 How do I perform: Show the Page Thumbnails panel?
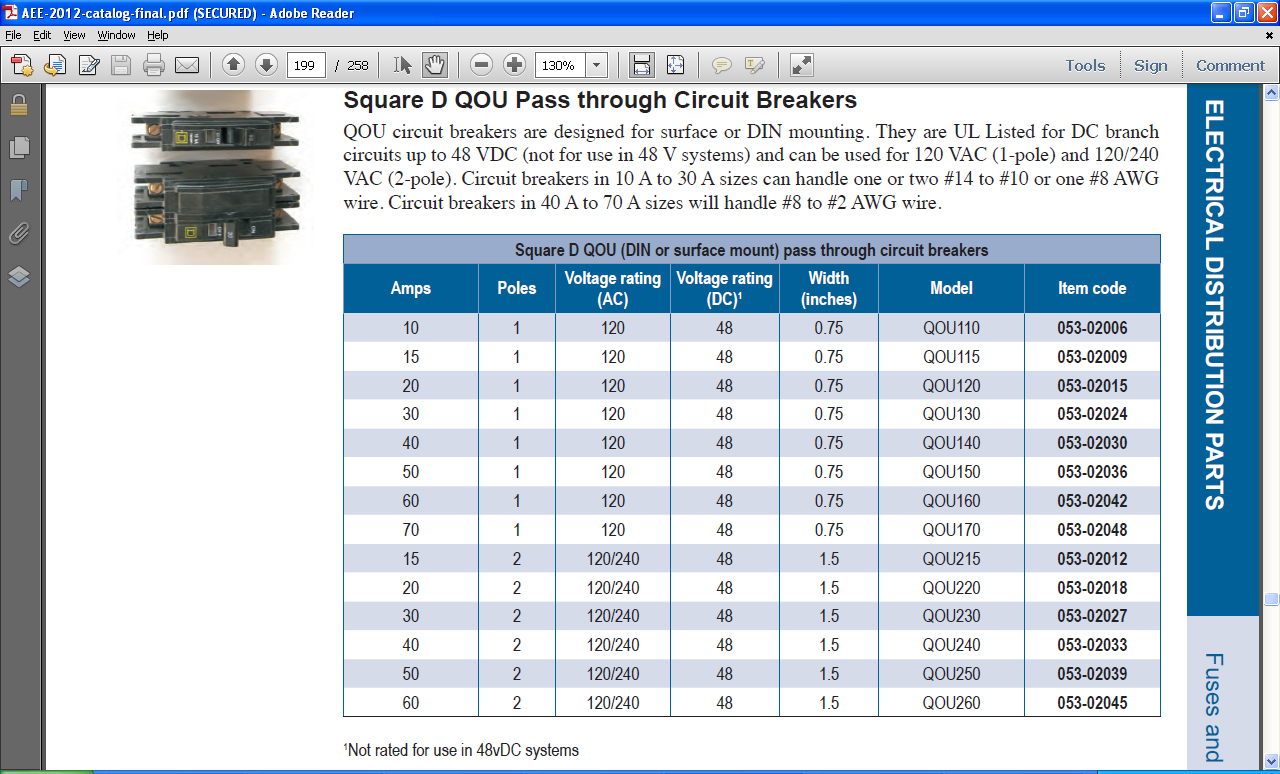tap(18, 148)
